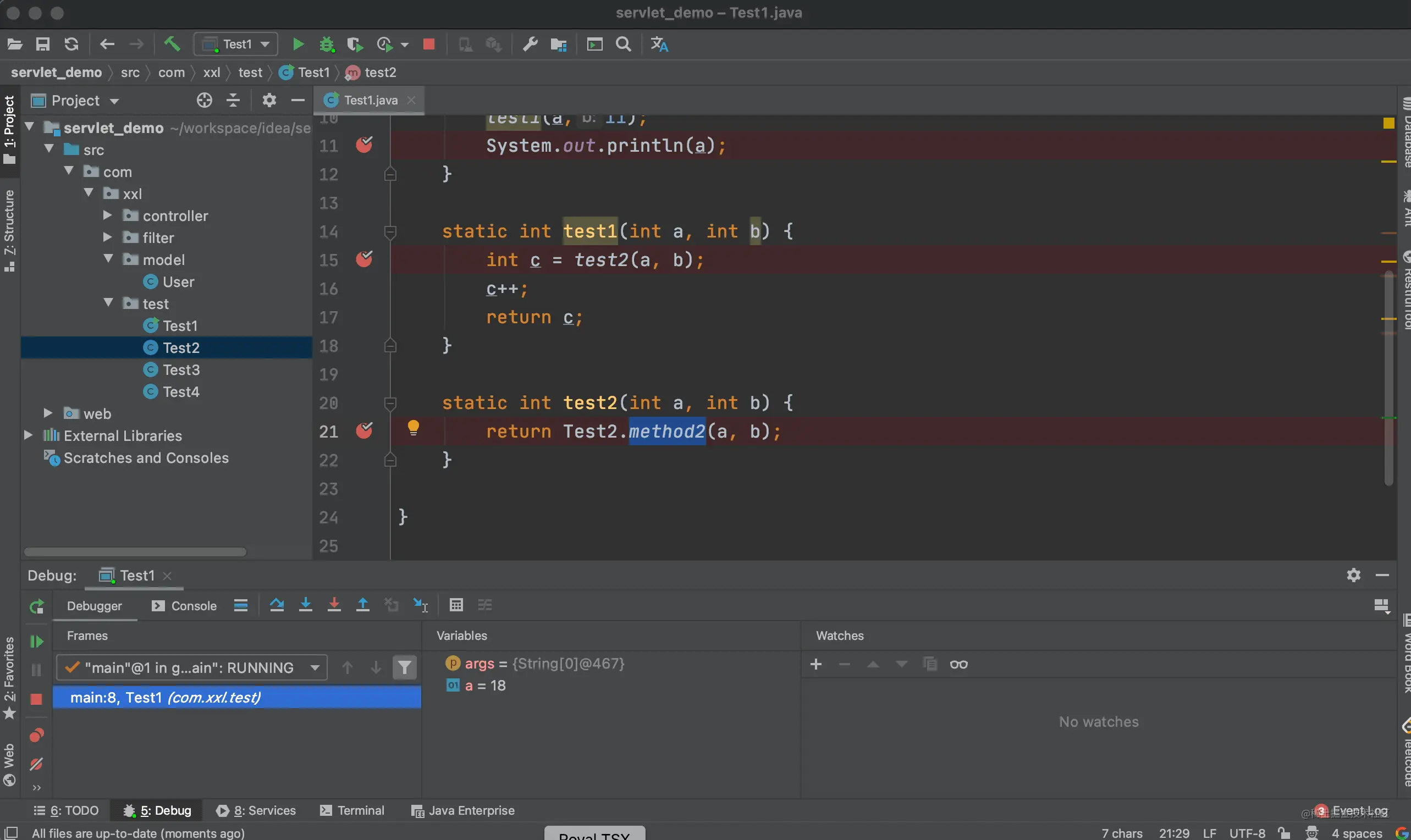Click the Step Into debugger icon
Image resolution: width=1411 pixels, height=840 pixels.
coord(305,605)
